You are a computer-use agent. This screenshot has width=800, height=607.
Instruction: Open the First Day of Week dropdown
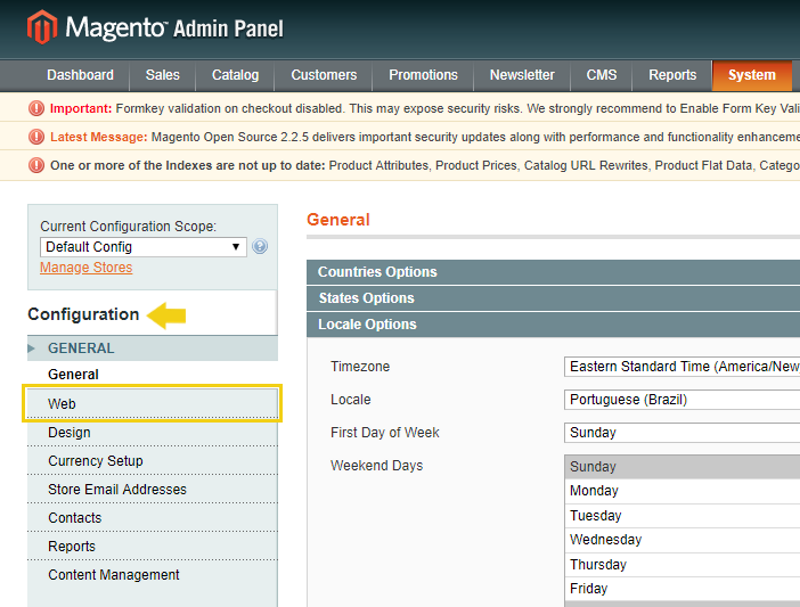click(x=682, y=433)
